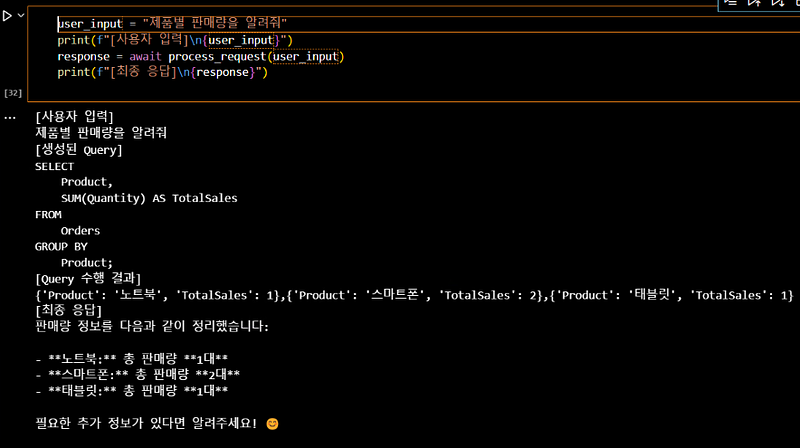
Task: Click Execute Cell and Below toolbar icon
Action: point(778,3)
